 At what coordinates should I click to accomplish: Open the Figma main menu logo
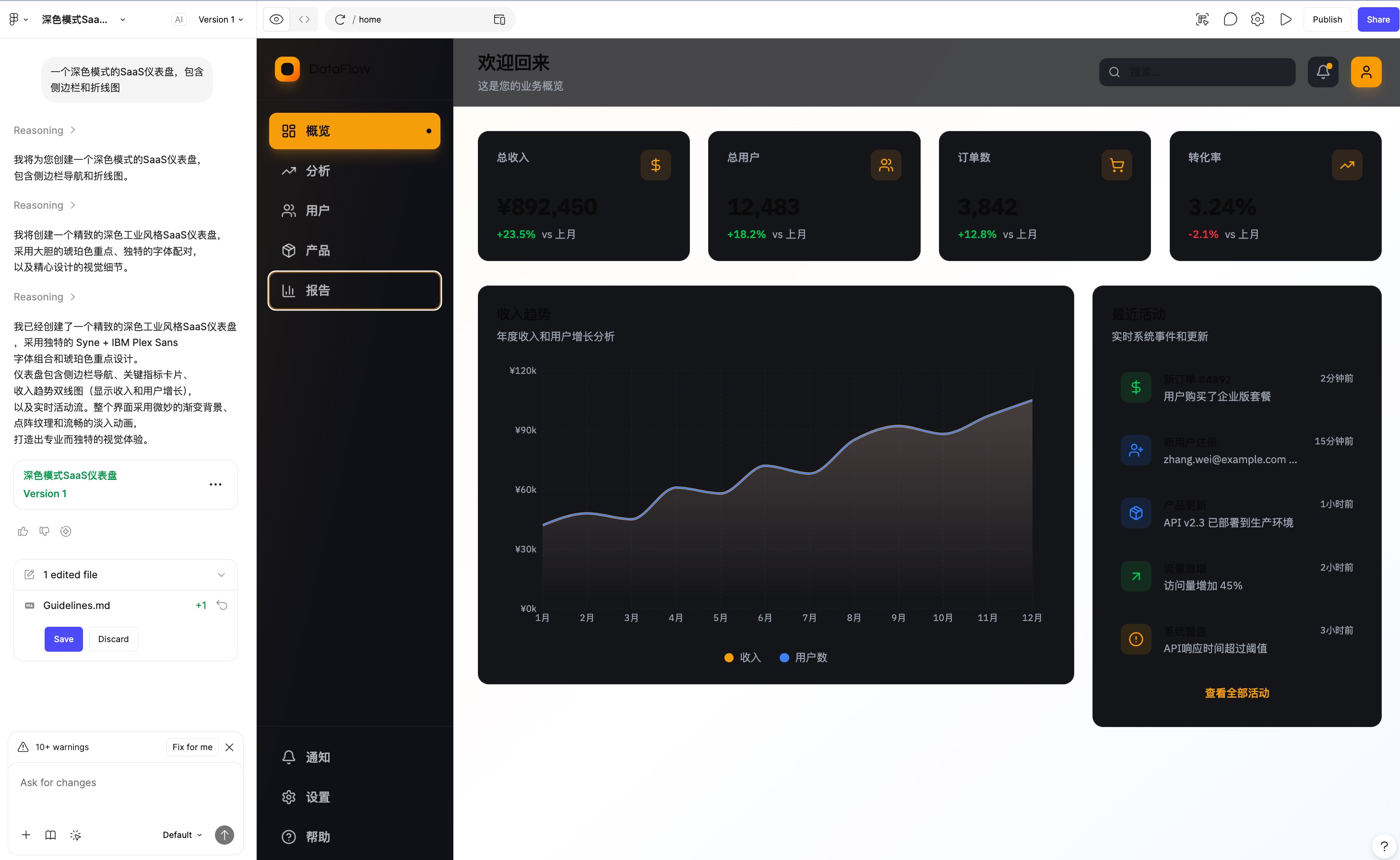point(18,19)
